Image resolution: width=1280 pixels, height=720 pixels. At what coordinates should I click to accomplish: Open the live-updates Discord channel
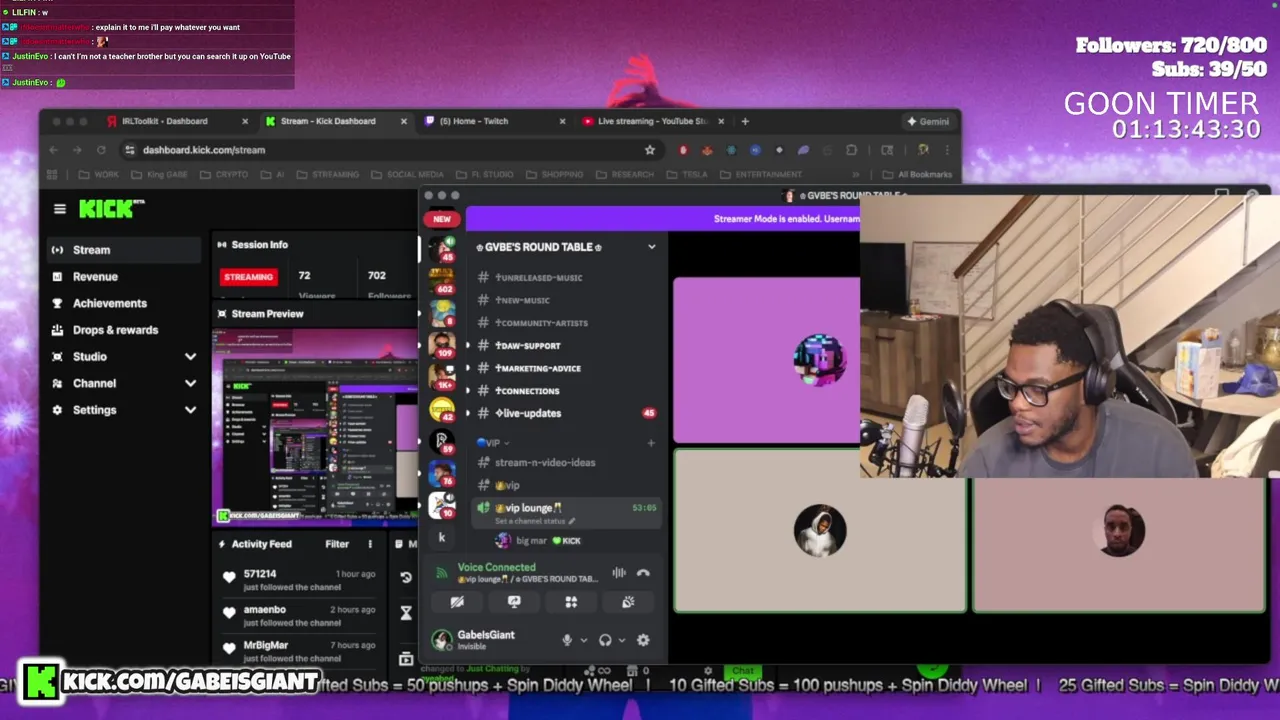point(565,413)
